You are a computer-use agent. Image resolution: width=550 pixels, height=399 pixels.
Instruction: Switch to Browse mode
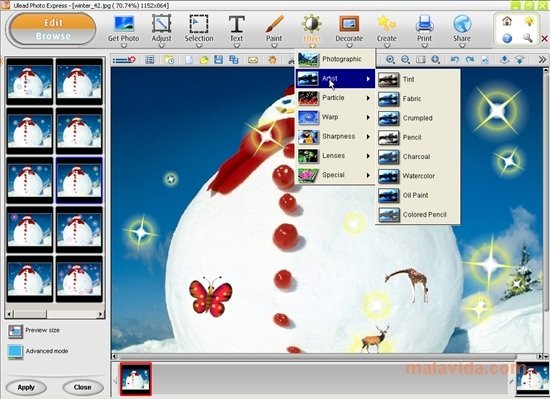(x=53, y=36)
